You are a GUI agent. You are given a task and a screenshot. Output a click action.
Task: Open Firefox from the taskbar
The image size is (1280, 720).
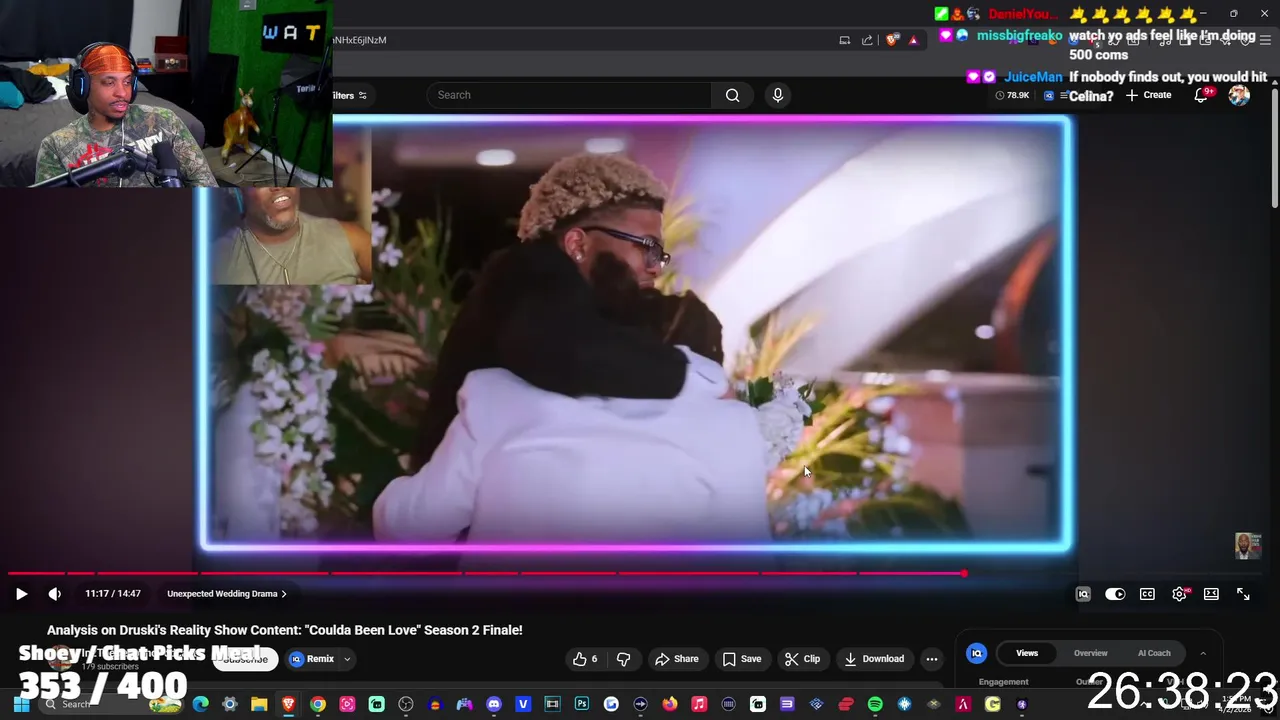(670, 704)
